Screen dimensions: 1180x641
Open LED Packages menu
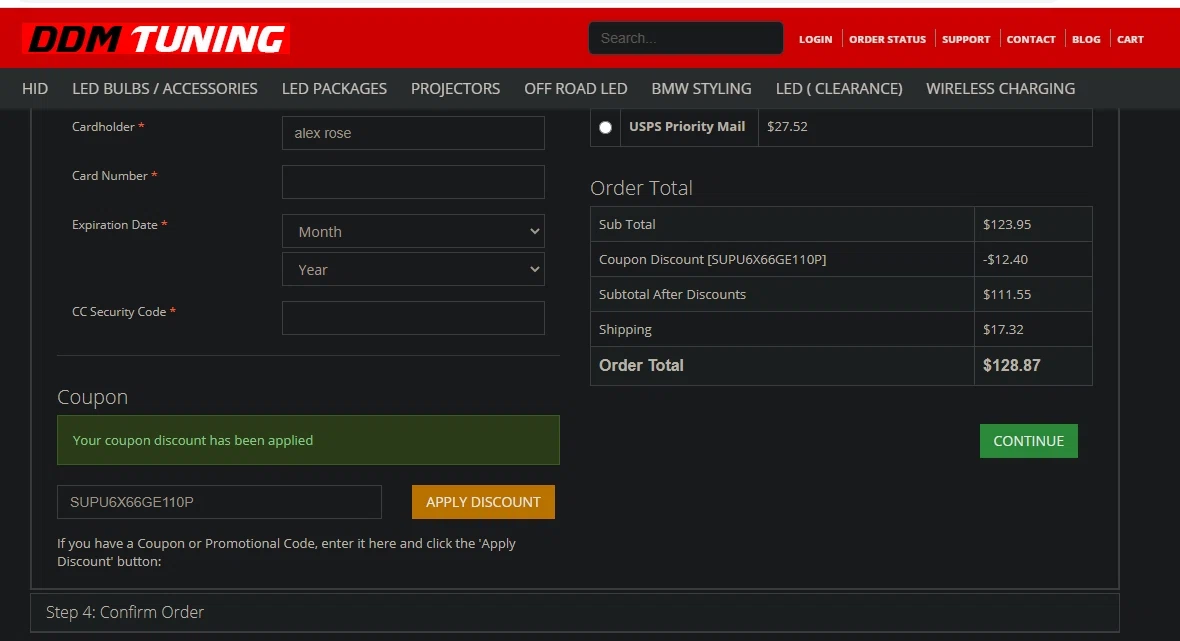pyautogui.click(x=334, y=89)
